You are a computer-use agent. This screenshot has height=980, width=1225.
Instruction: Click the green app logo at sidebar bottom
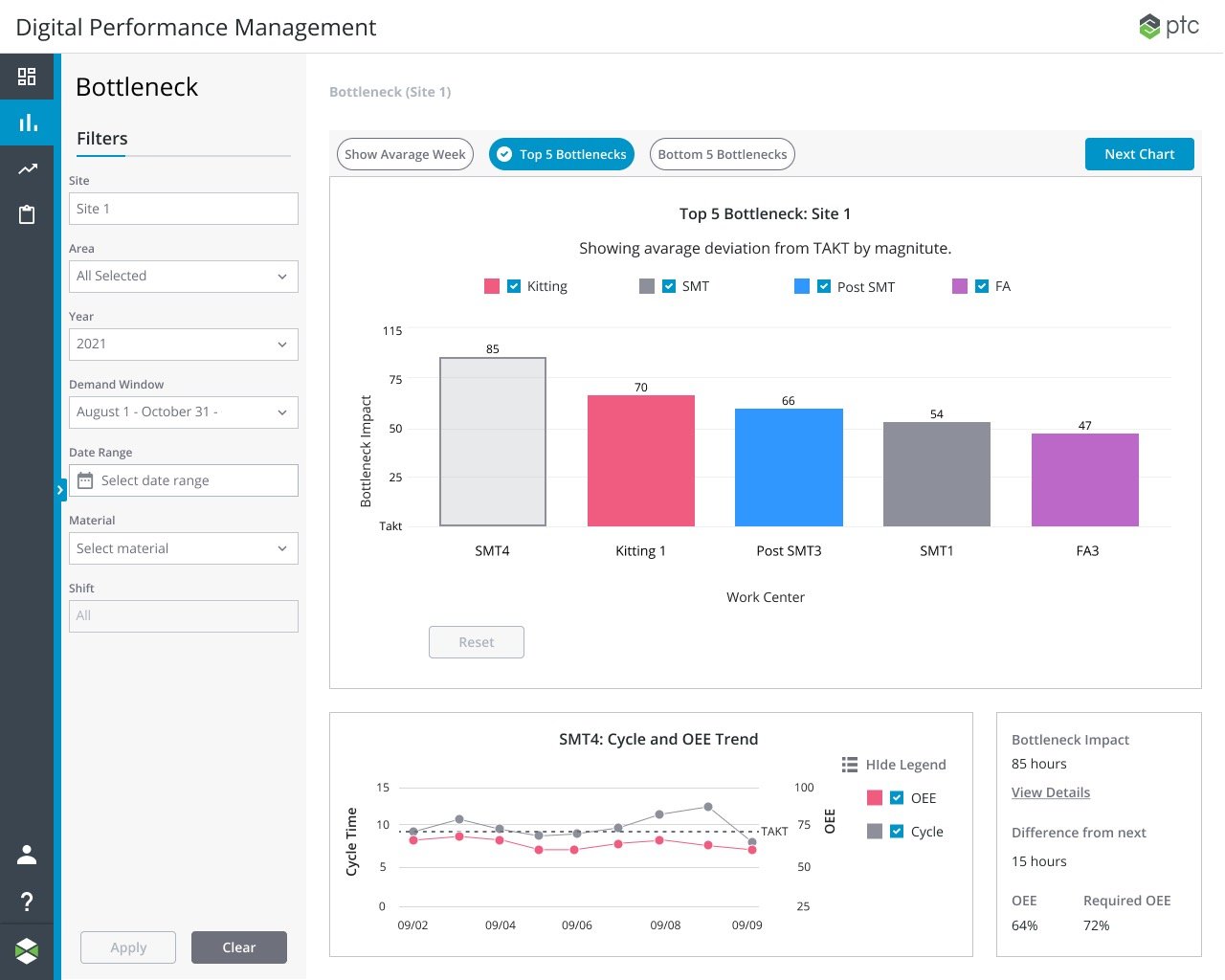point(27,950)
